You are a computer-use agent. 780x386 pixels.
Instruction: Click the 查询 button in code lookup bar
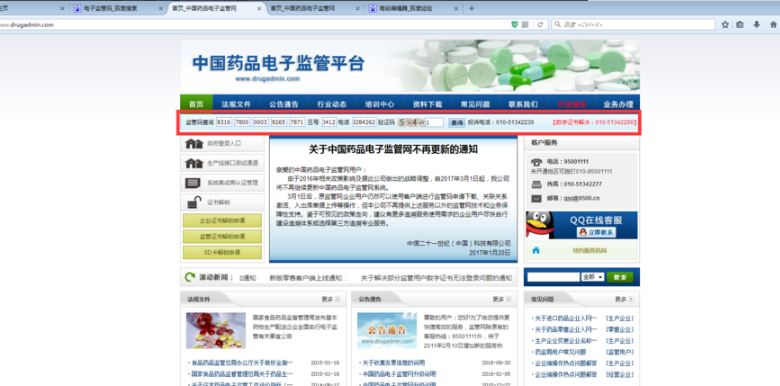(x=456, y=122)
